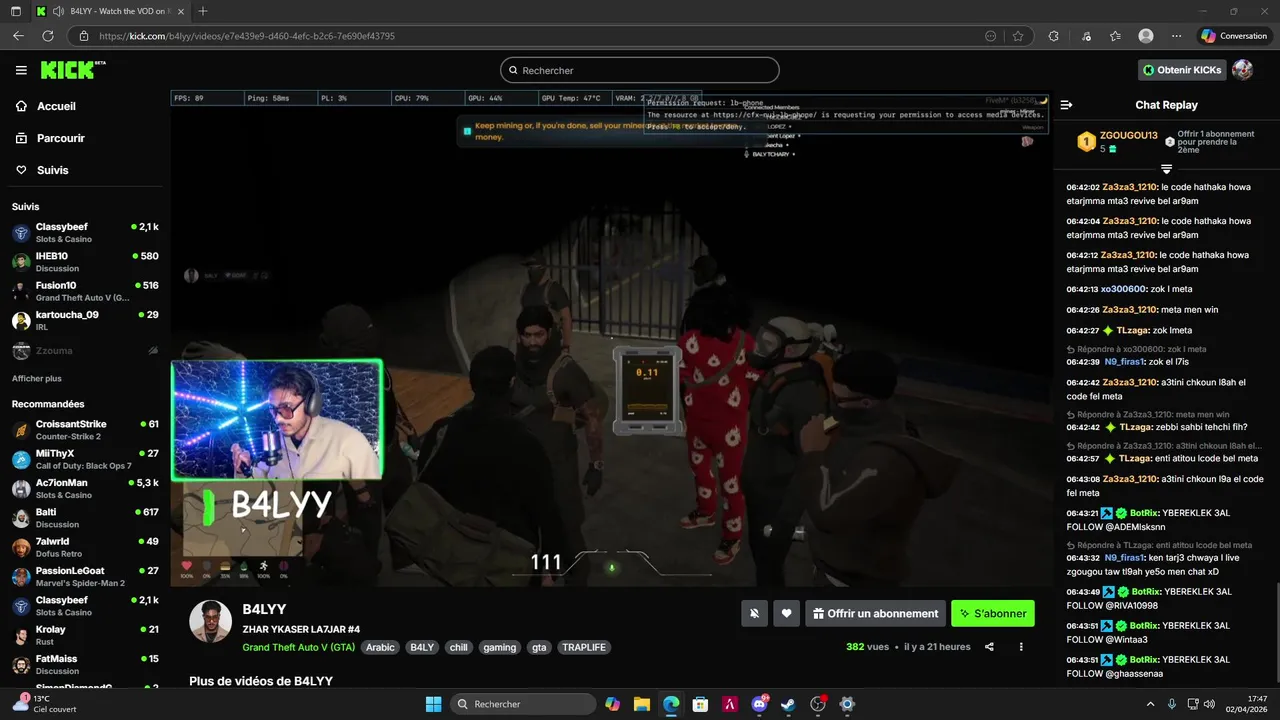
Task: Open Windows Start menu
Action: [433, 704]
